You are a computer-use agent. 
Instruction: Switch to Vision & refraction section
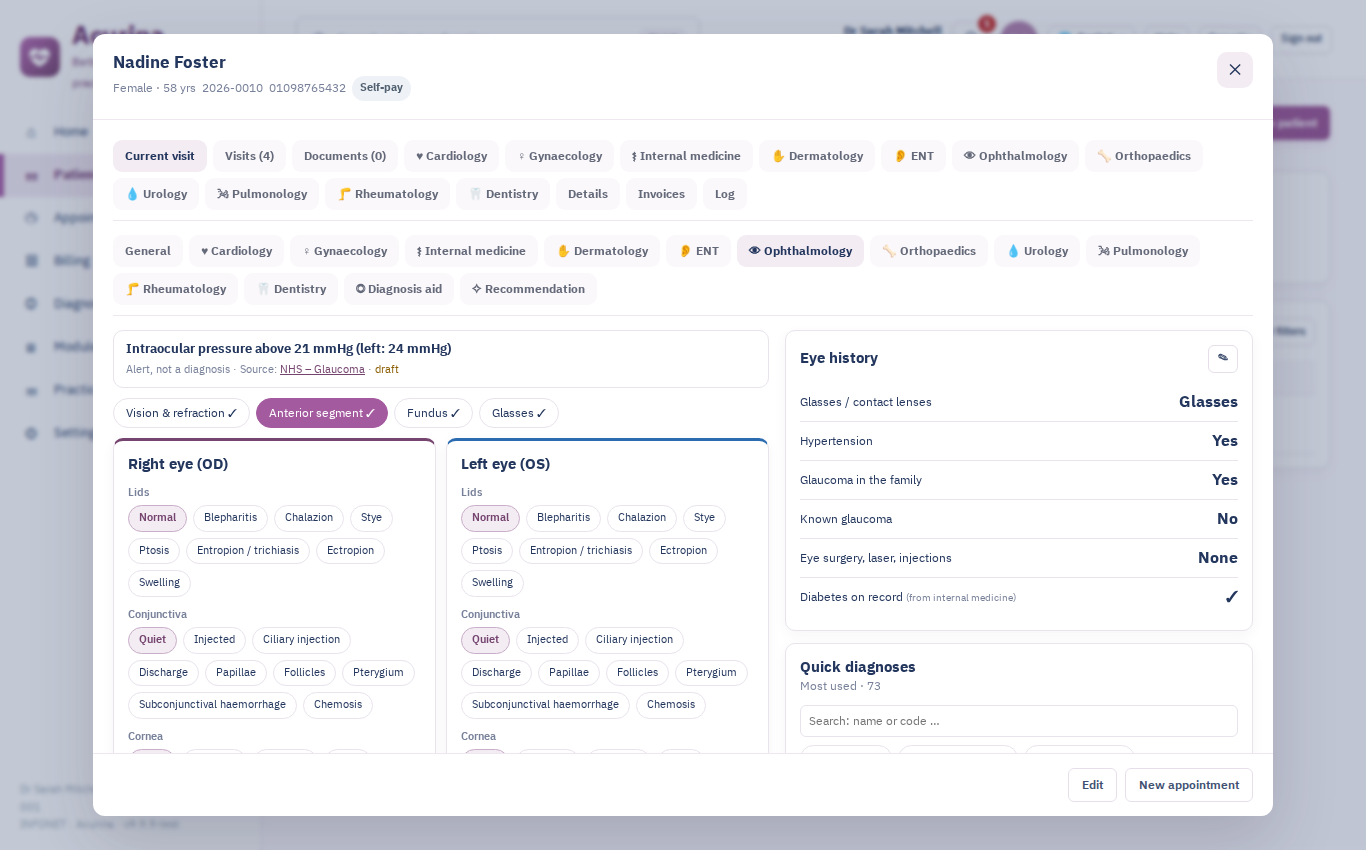(181, 413)
